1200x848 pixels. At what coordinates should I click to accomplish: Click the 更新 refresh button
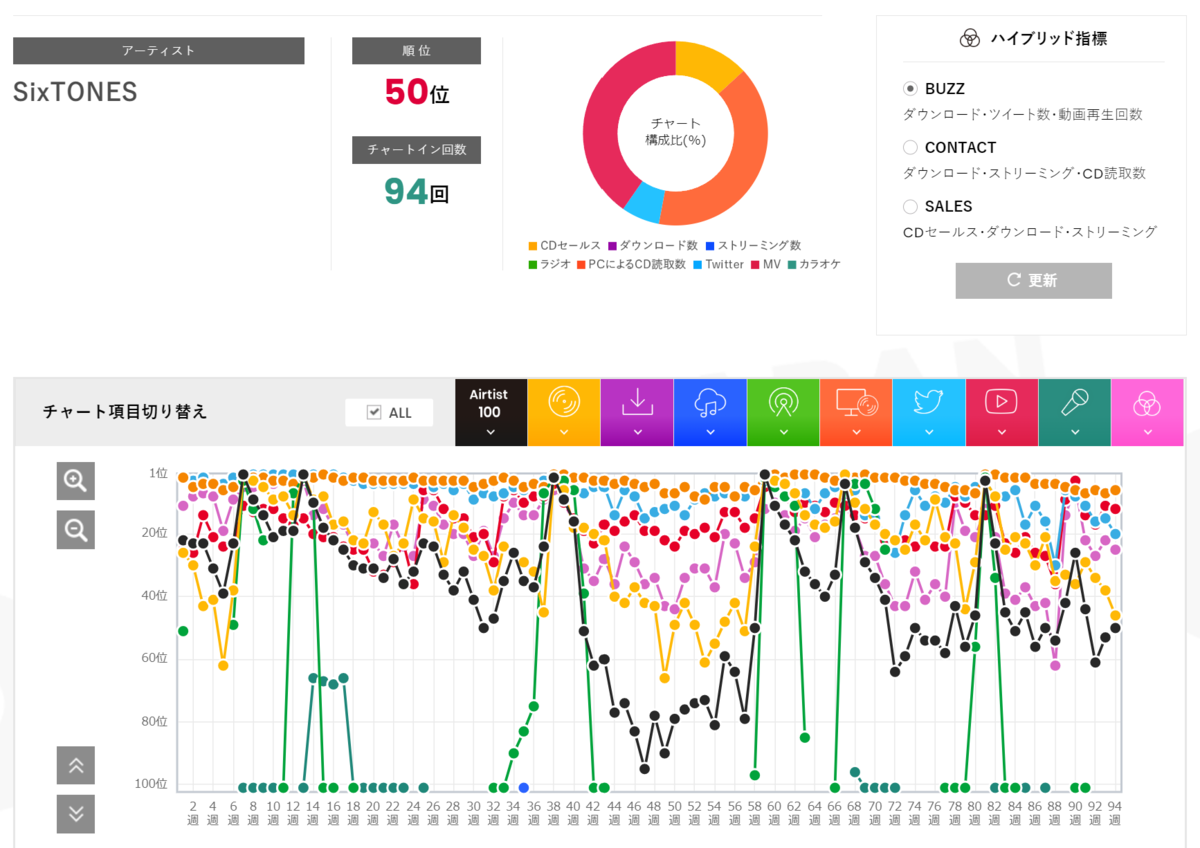click(x=1033, y=280)
